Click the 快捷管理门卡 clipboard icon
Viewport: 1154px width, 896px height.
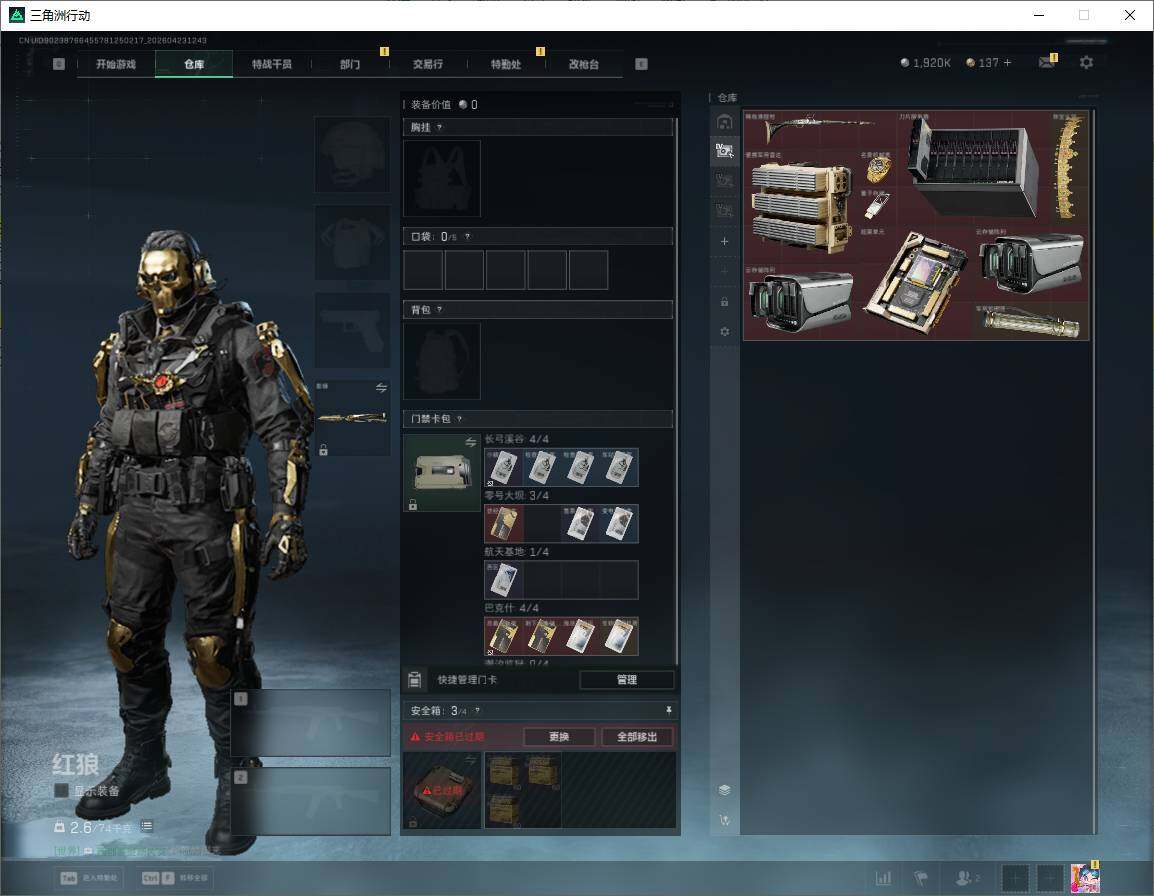414,680
